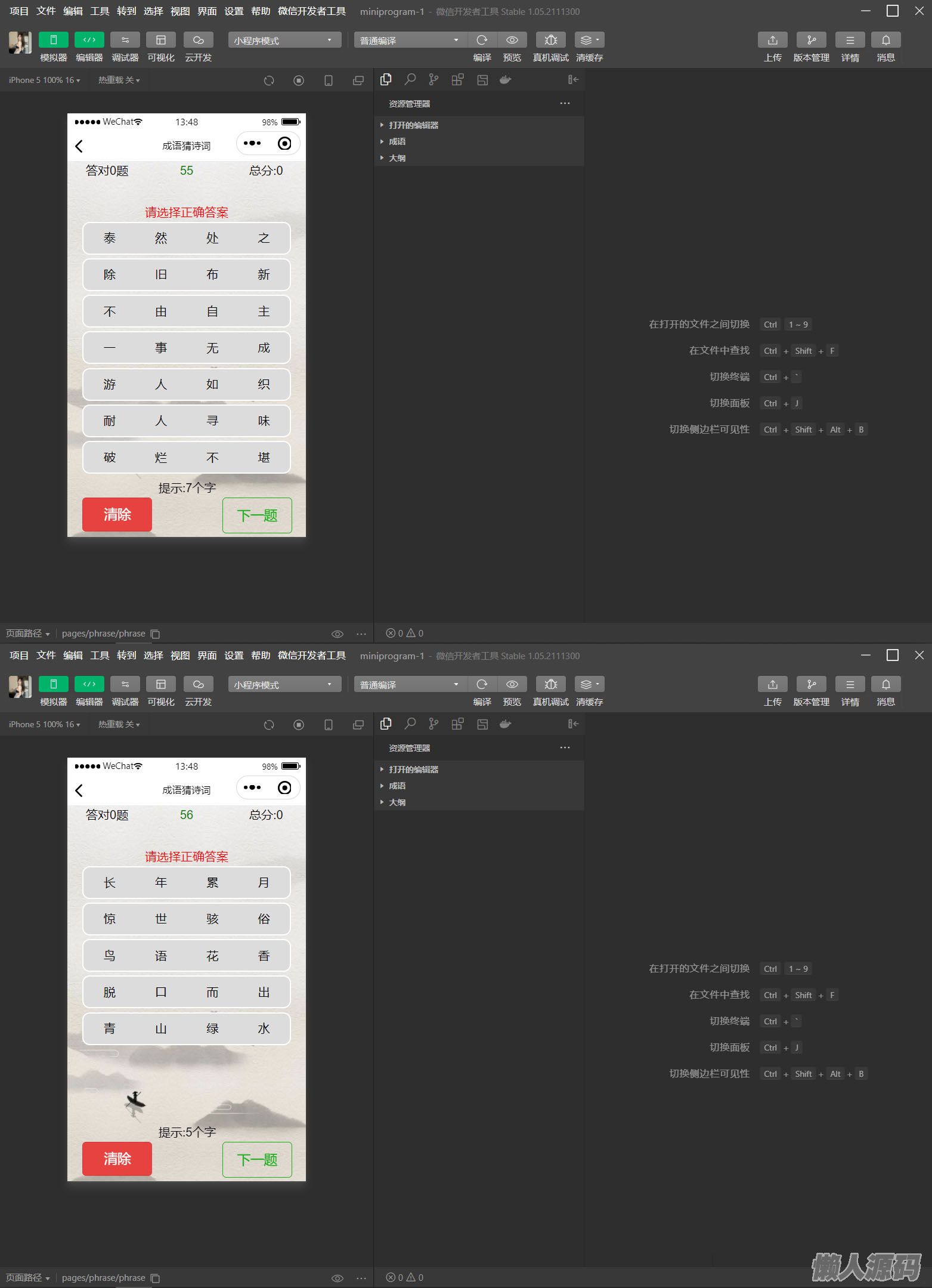Open 普通编译 dropdown in upper window
The image size is (932, 1288).
pos(411,40)
